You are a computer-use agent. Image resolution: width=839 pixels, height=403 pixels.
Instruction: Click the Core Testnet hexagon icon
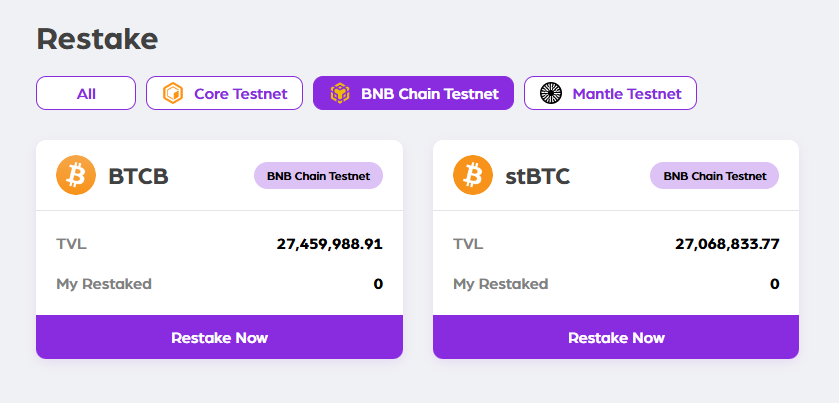point(173,94)
